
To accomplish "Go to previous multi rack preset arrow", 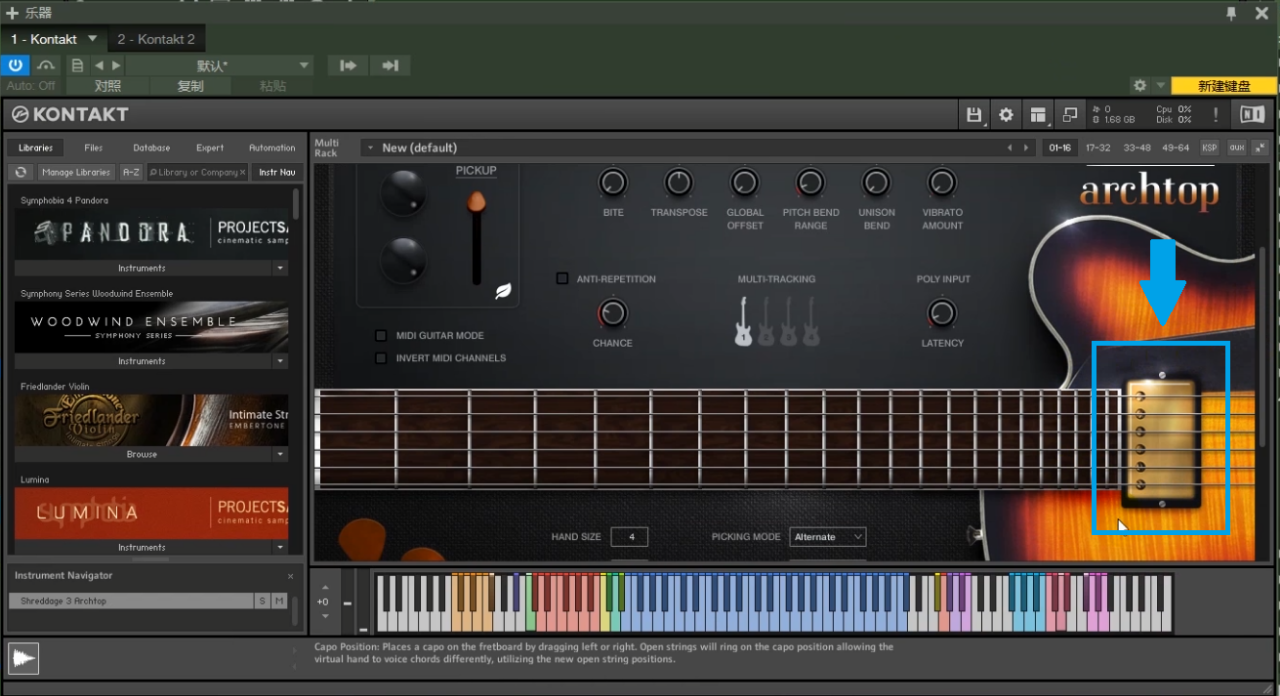I will [x=1010, y=148].
